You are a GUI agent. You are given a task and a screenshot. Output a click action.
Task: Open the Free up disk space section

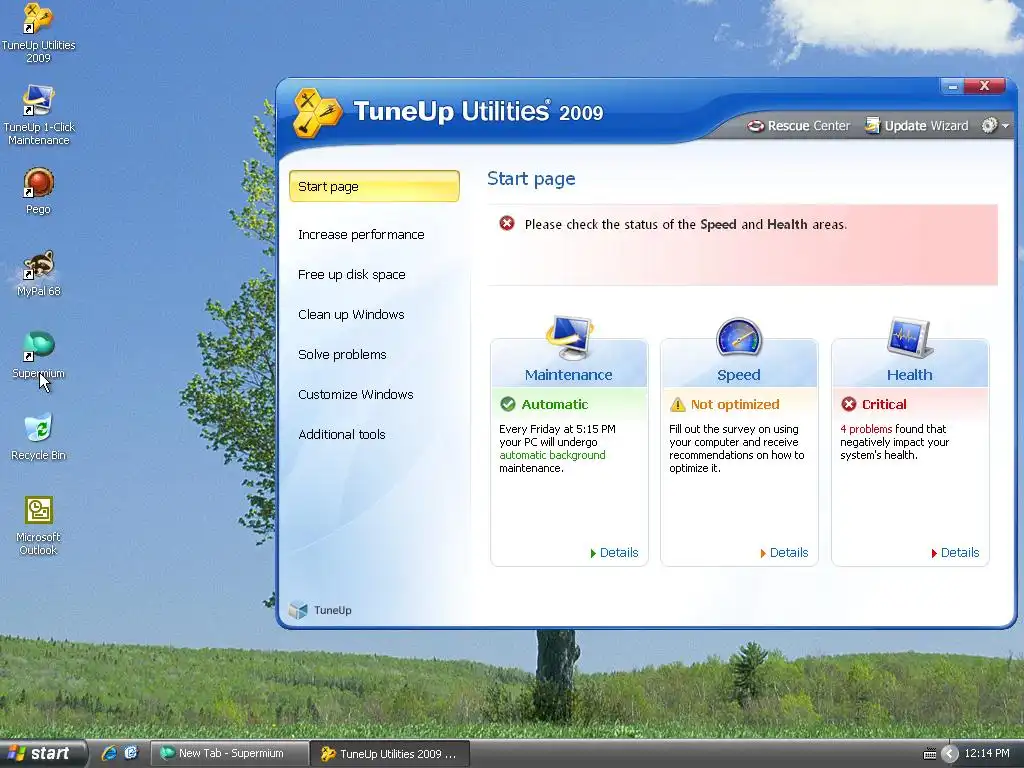point(351,274)
